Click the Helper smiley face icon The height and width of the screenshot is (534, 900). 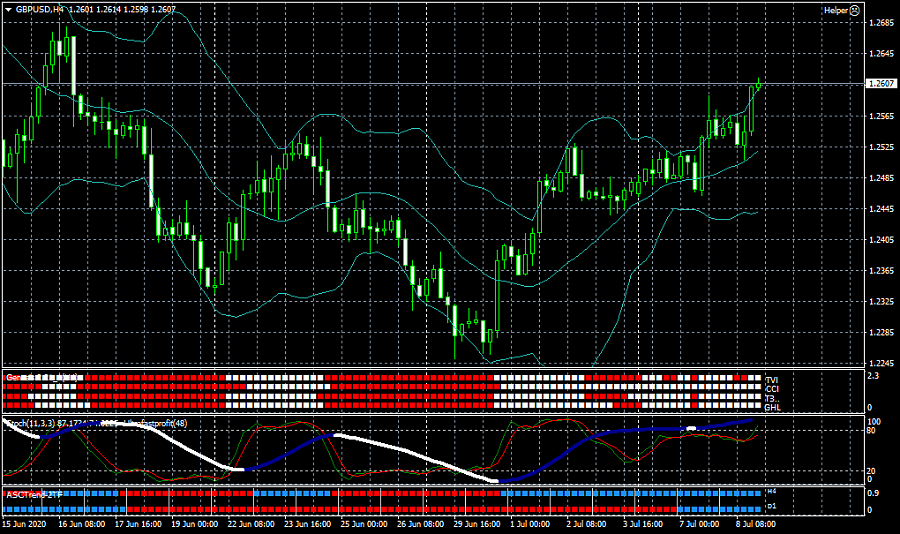[x=855, y=10]
